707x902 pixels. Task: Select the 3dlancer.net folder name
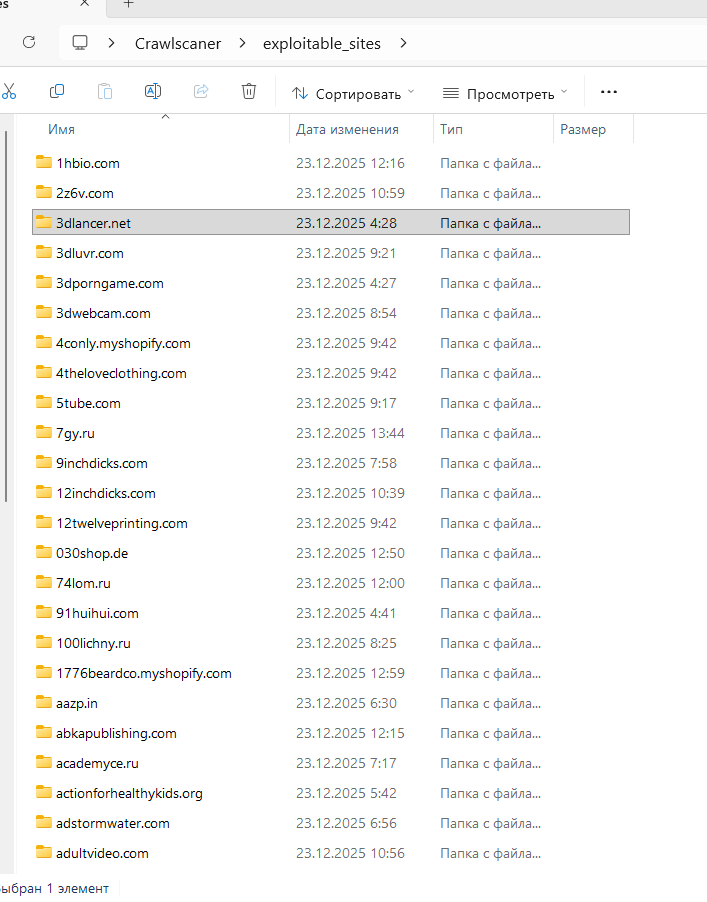93,223
